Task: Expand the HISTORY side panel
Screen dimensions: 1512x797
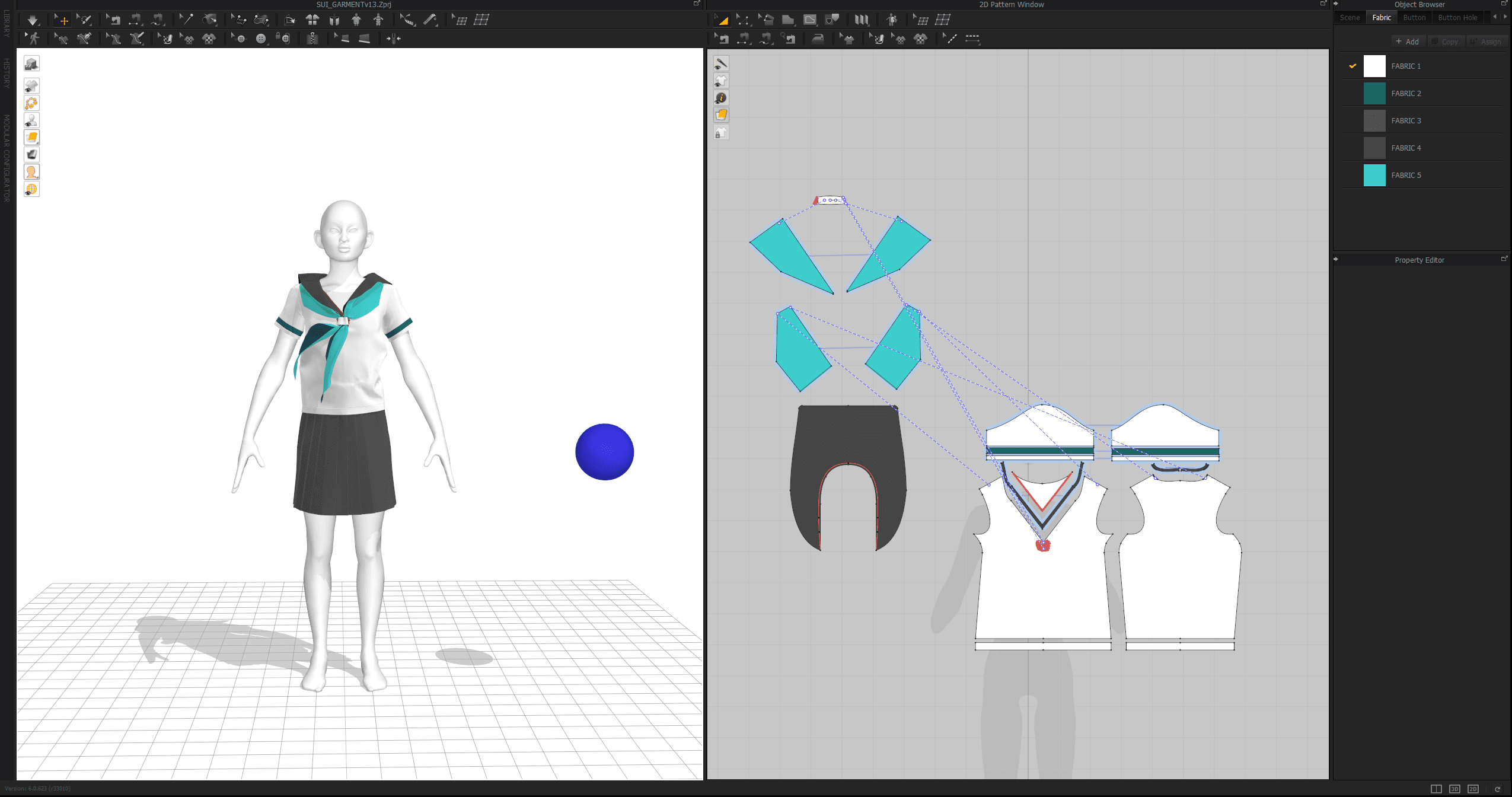Action: point(7,74)
